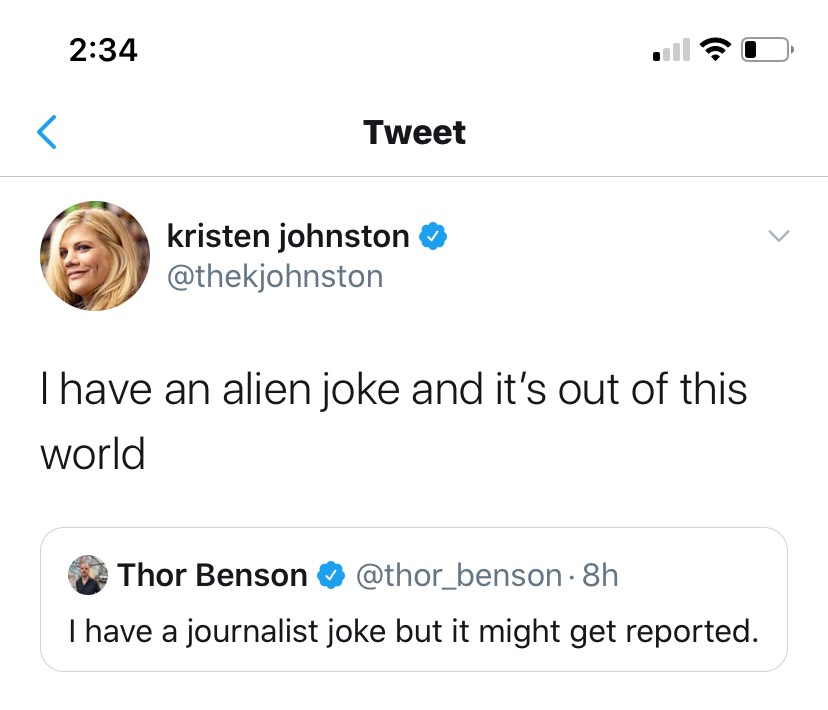Click kristen johnston's verified badge
Viewport: 828px width, 710px height.
[433, 236]
